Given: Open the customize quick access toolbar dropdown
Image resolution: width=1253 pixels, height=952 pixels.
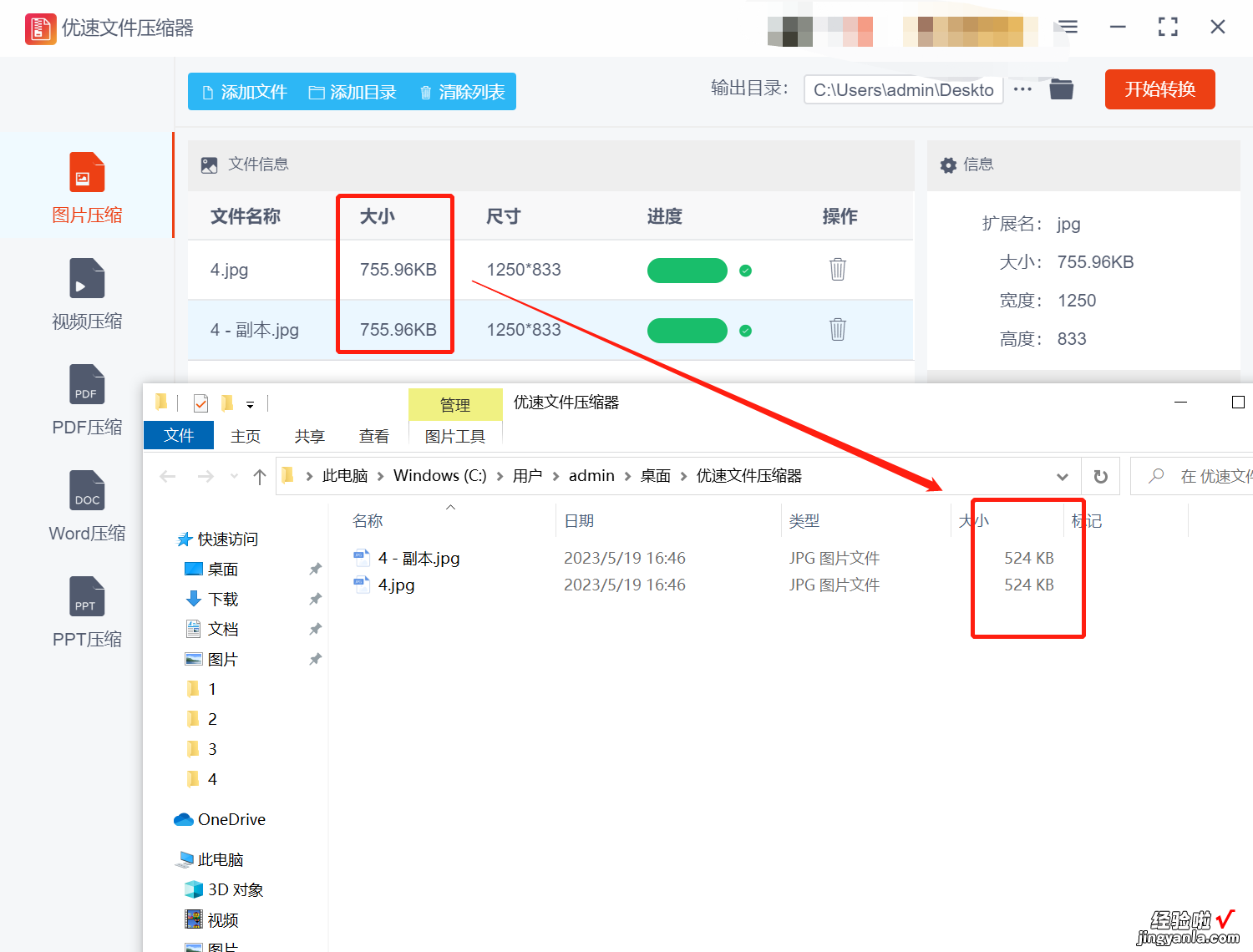Looking at the screenshot, I should 250,405.
